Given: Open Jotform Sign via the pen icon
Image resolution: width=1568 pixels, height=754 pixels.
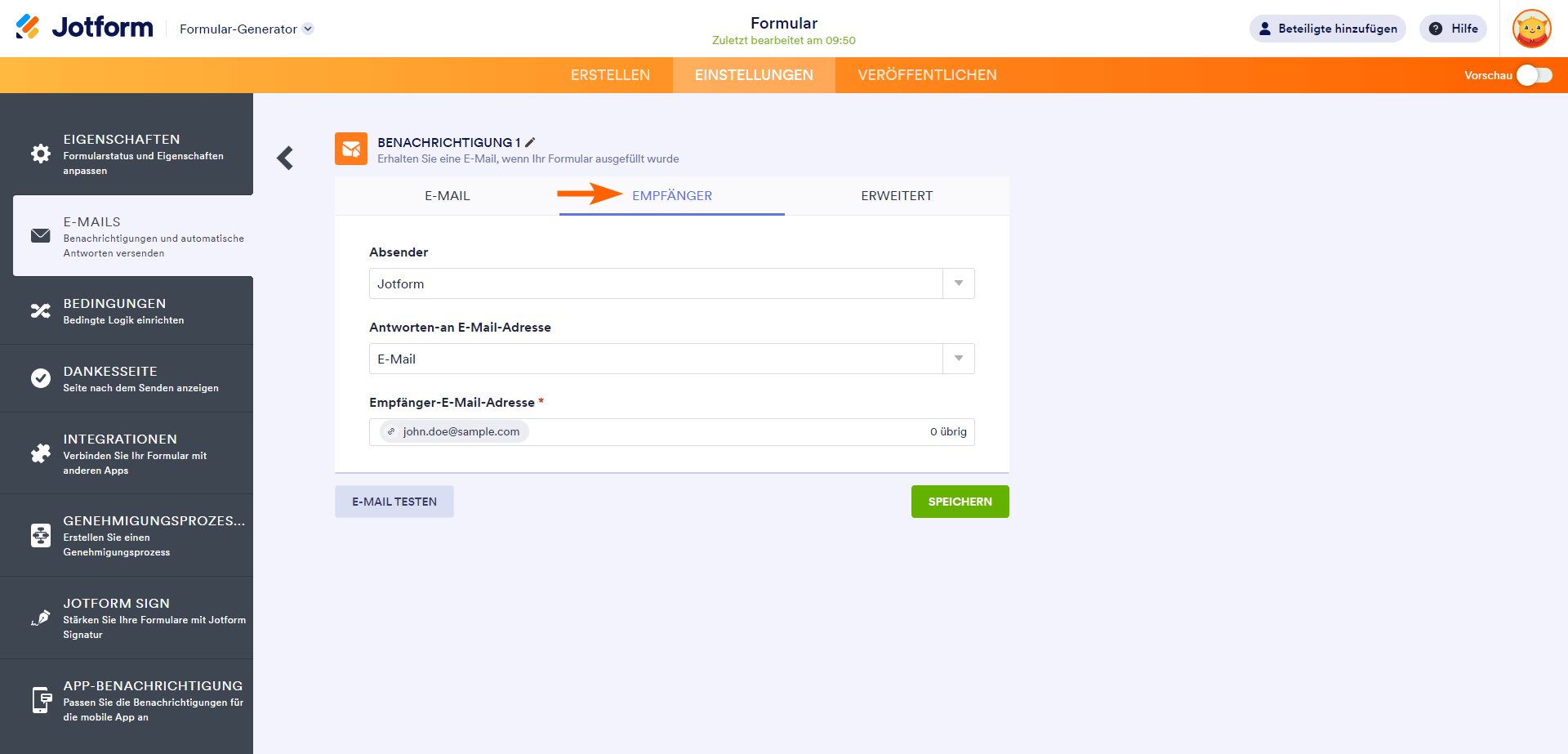Looking at the screenshot, I should pyautogui.click(x=40, y=618).
